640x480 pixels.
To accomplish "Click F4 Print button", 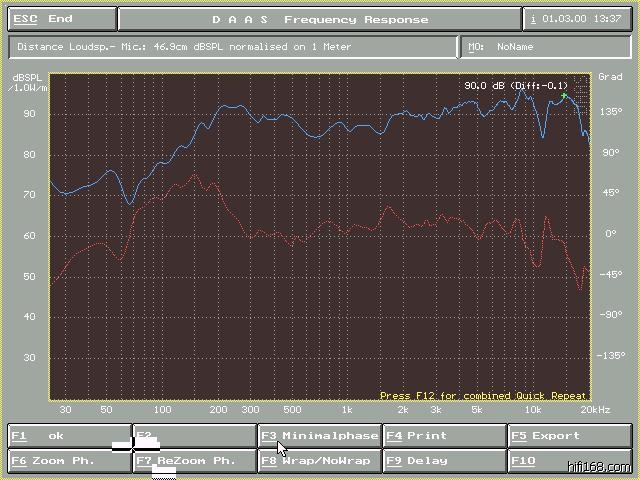I will tap(444, 436).
